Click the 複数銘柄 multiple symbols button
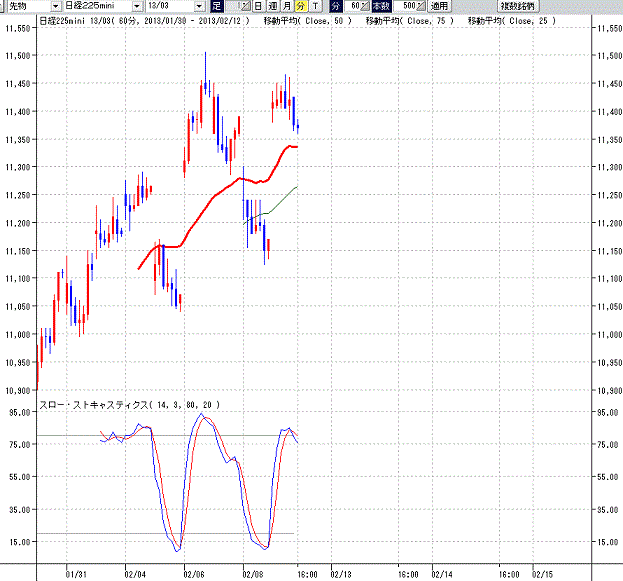Image resolution: width=623 pixels, height=581 pixels. [x=518, y=6]
